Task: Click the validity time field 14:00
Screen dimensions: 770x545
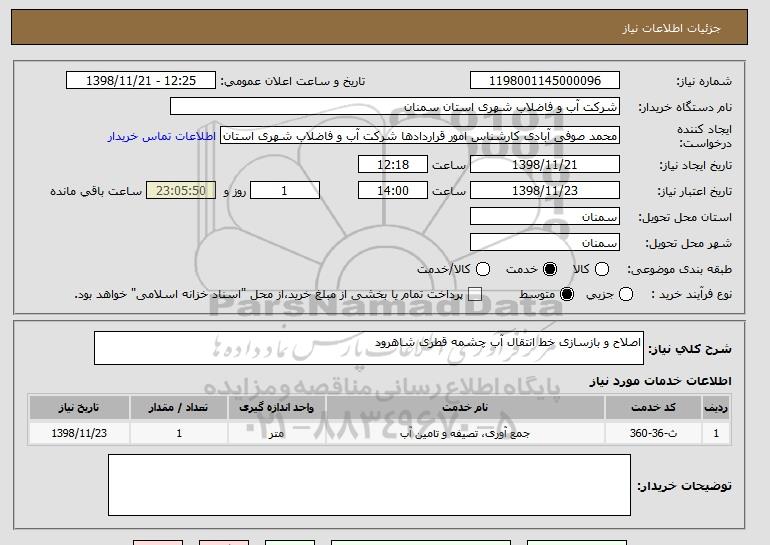Action: coord(393,191)
